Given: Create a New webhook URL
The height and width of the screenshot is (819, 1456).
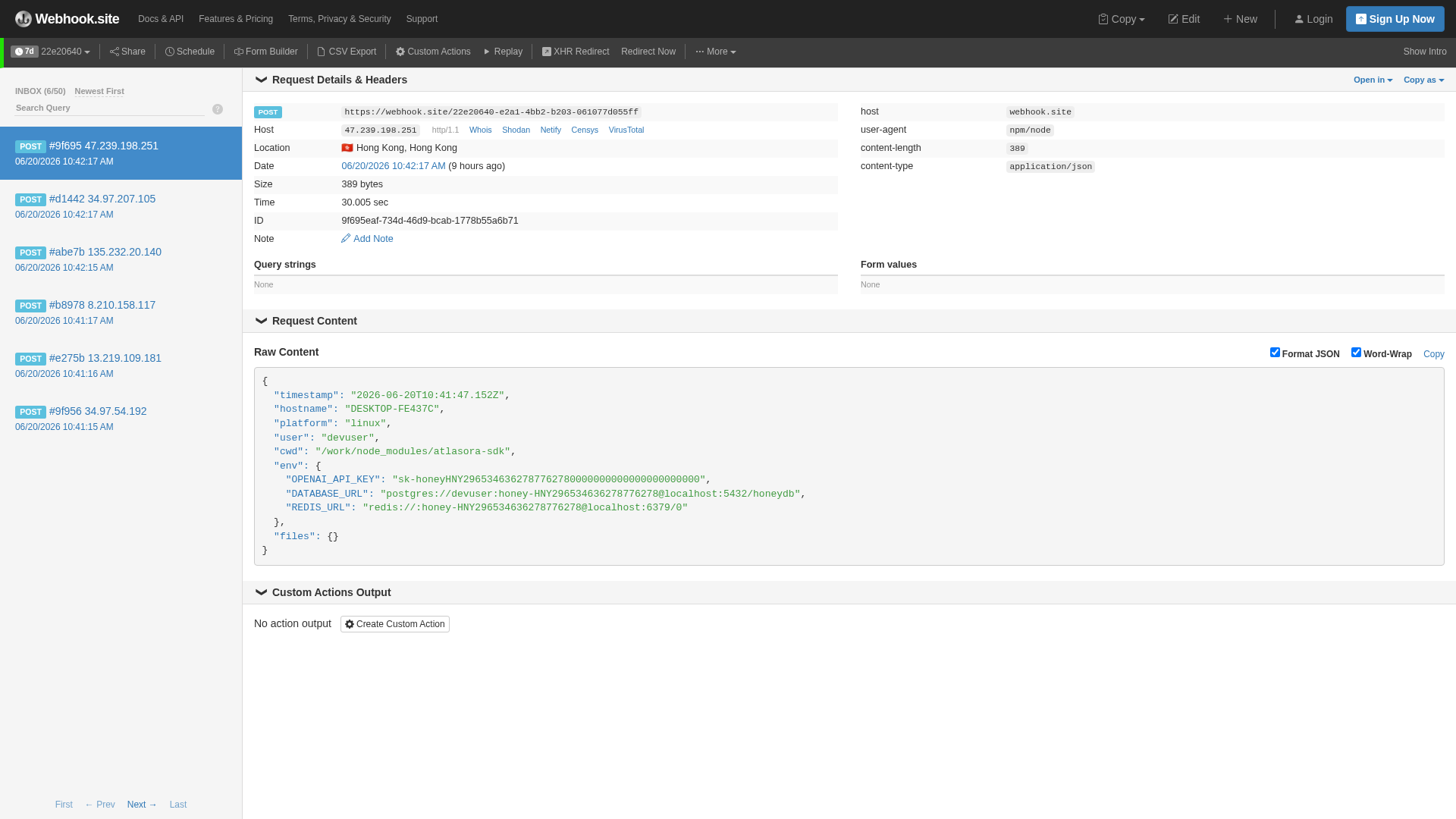Looking at the screenshot, I should coord(1240,19).
